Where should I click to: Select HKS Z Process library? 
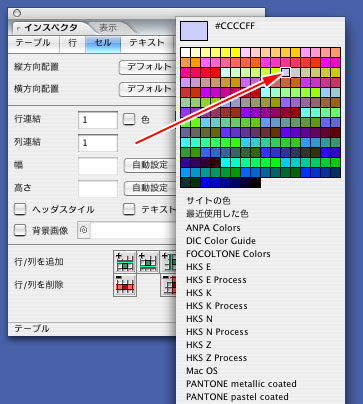pyautogui.click(x=217, y=358)
